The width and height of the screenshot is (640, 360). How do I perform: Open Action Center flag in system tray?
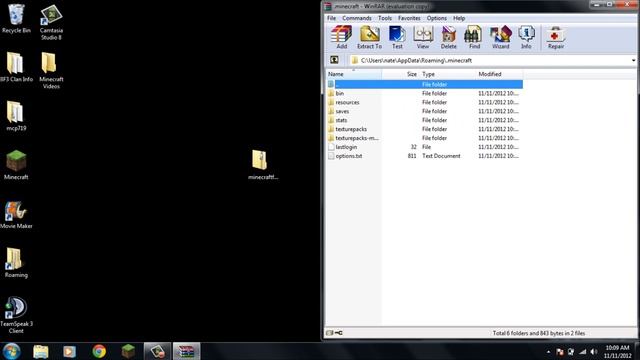pyautogui.click(x=560, y=352)
